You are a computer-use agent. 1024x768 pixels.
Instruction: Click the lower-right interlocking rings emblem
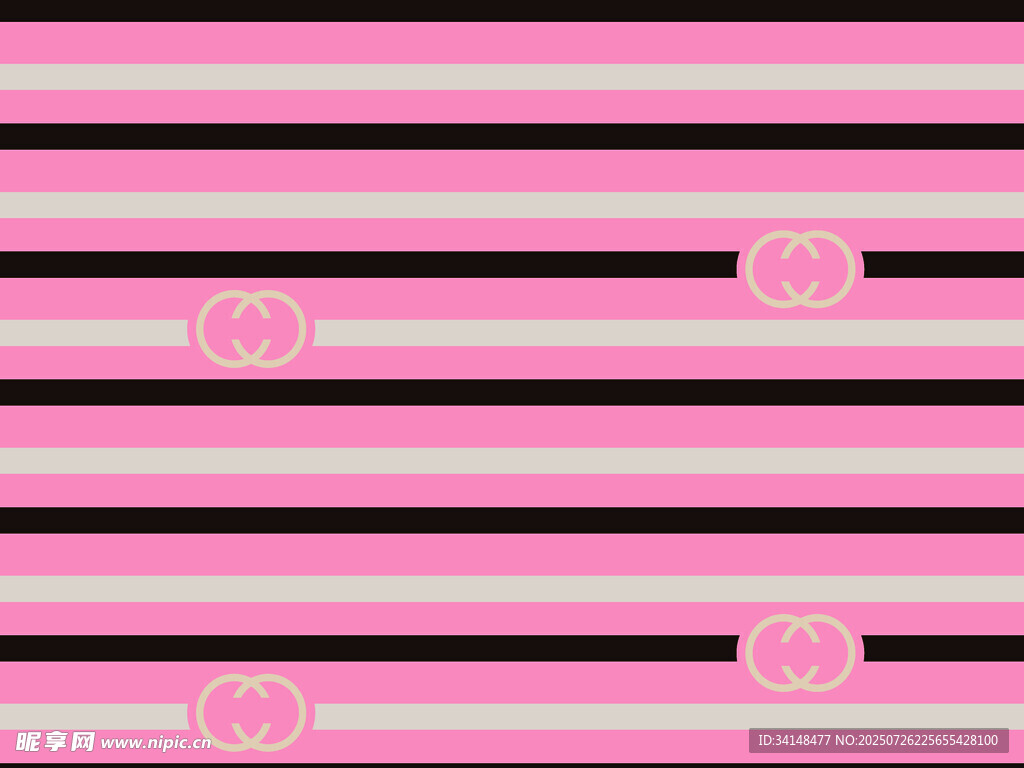point(800,652)
